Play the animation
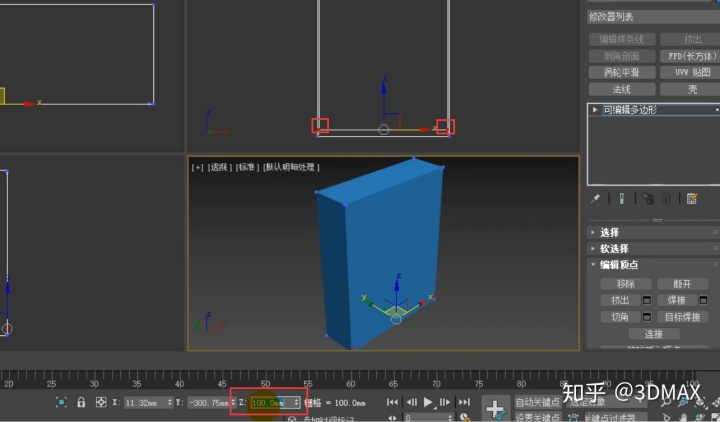The width and height of the screenshot is (720, 422). pos(428,402)
